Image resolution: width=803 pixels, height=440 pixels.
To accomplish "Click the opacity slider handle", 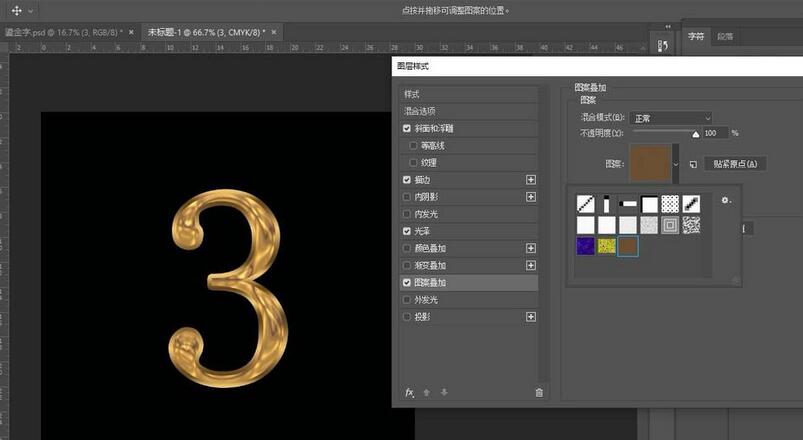I will [x=695, y=134].
